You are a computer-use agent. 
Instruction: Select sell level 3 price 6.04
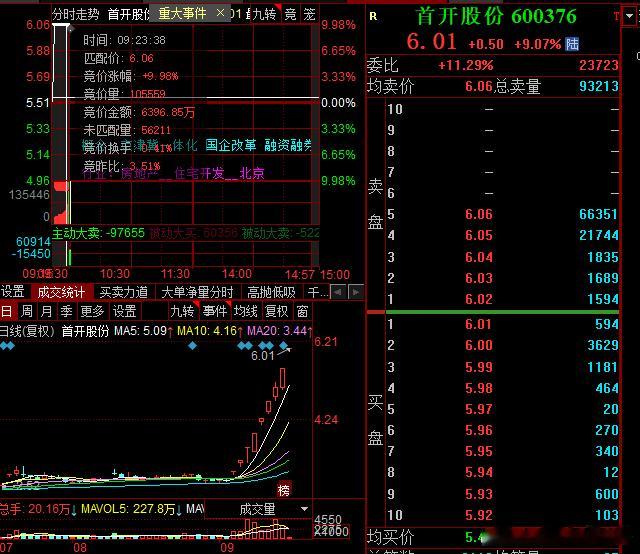tap(479, 257)
